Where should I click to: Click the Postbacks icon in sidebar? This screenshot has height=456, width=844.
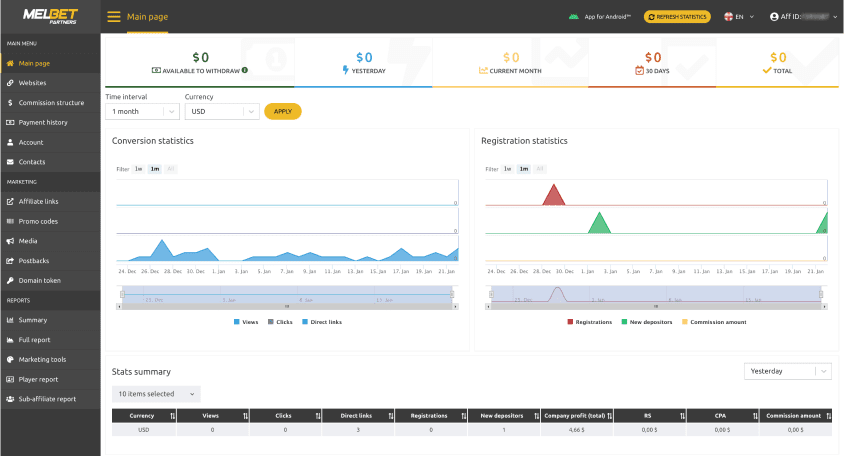coord(9,260)
